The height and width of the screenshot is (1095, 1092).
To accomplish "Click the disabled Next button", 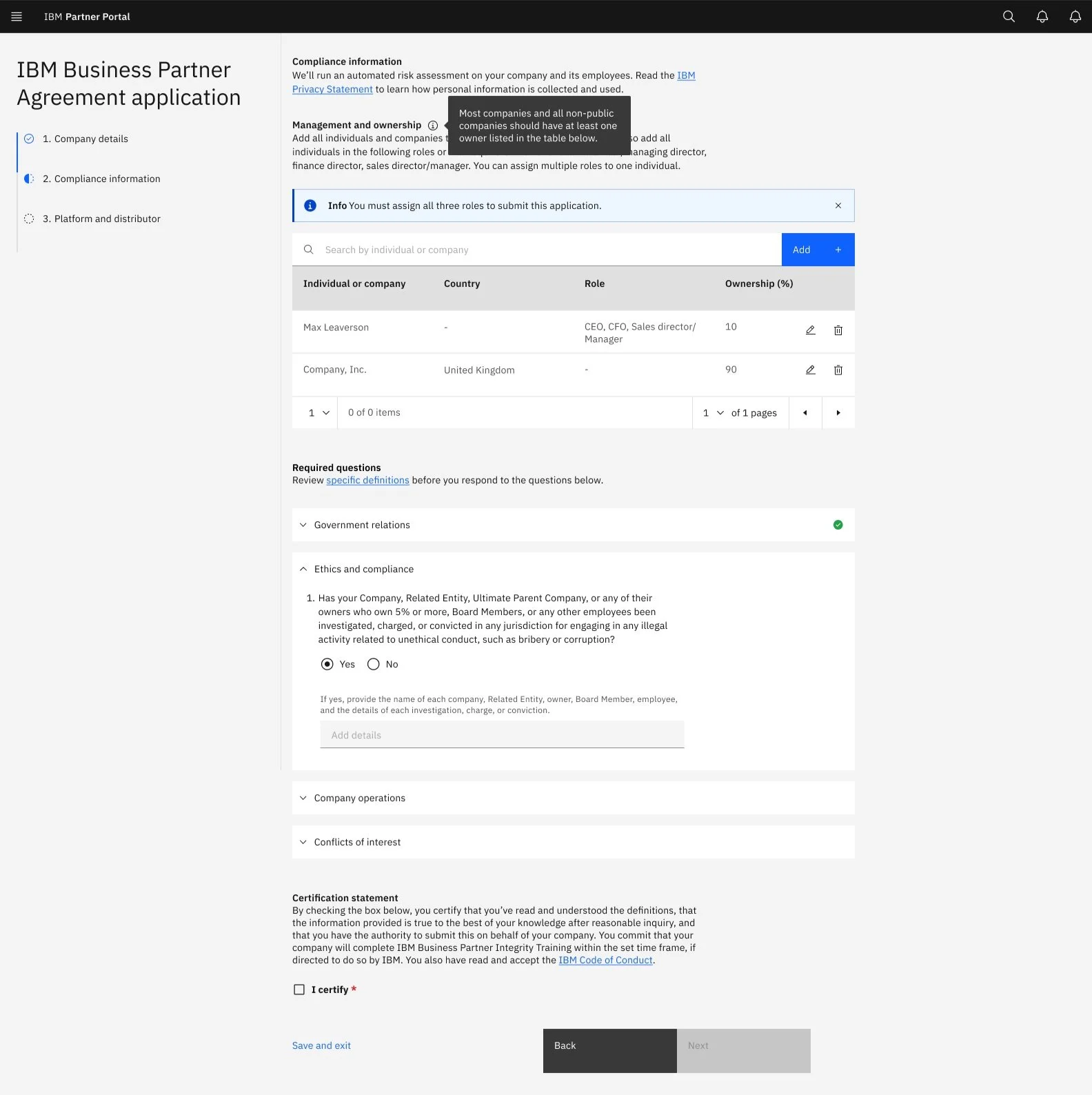I will 743,1051.
